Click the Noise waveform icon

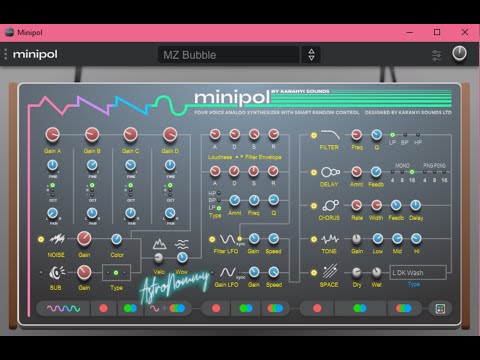click(57, 239)
